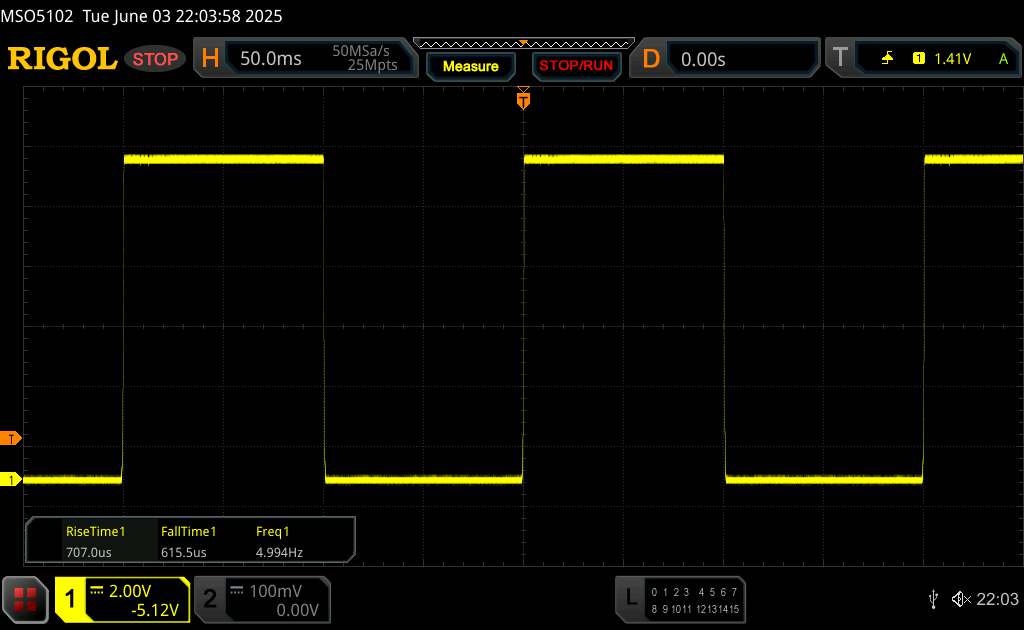Open the red function navigation grid icon
The image size is (1024, 630).
point(25,599)
